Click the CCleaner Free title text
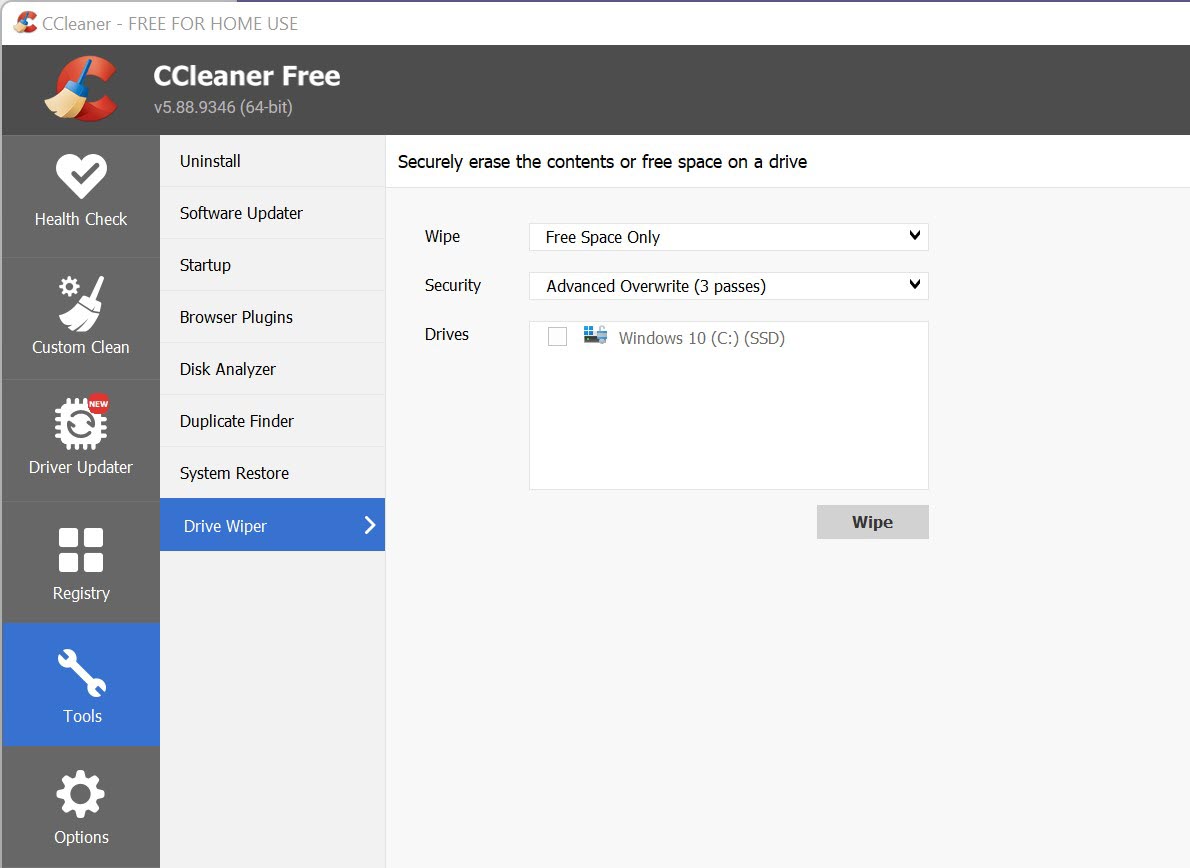Image resolution: width=1190 pixels, height=868 pixels. [x=247, y=76]
